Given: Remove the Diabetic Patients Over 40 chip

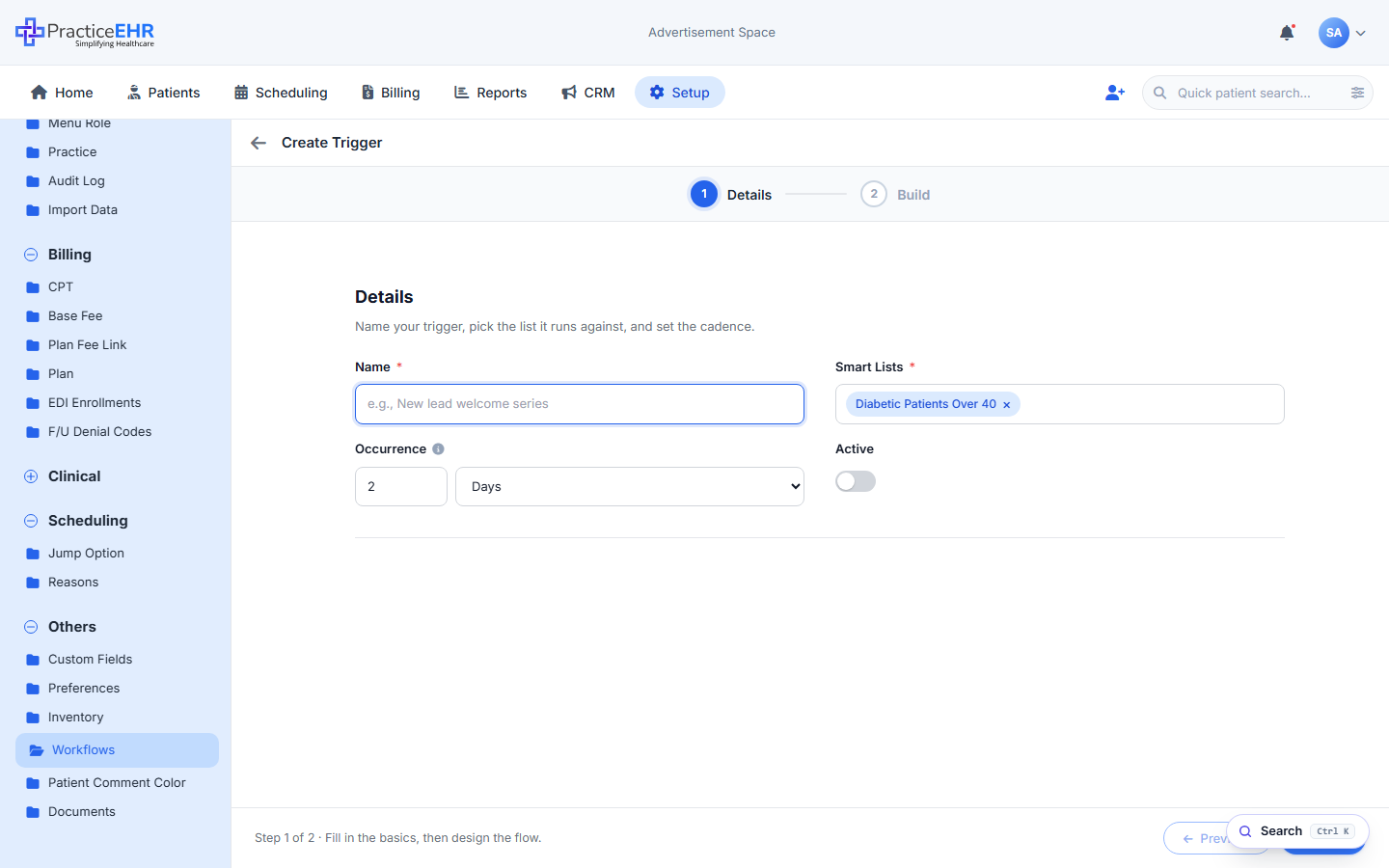Looking at the screenshot, I should (x=1006, y=405).
